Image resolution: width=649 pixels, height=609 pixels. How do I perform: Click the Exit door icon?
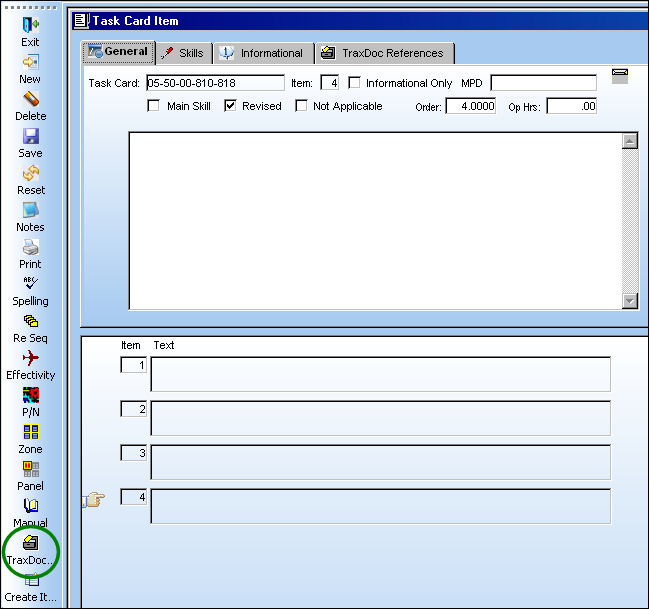pyautogui.click(x=31, y=25)
